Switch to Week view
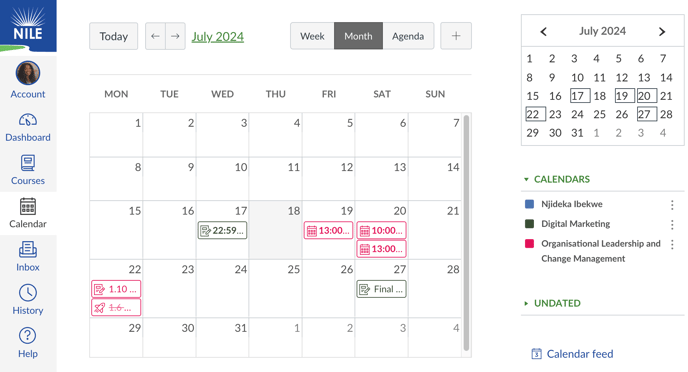The image size is (688, 372). 312,36
